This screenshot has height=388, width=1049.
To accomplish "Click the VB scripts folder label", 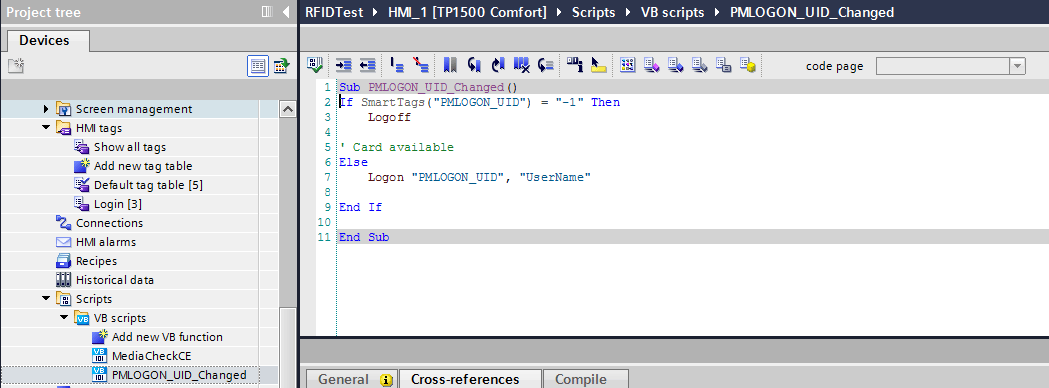I will tap(120, 318).
